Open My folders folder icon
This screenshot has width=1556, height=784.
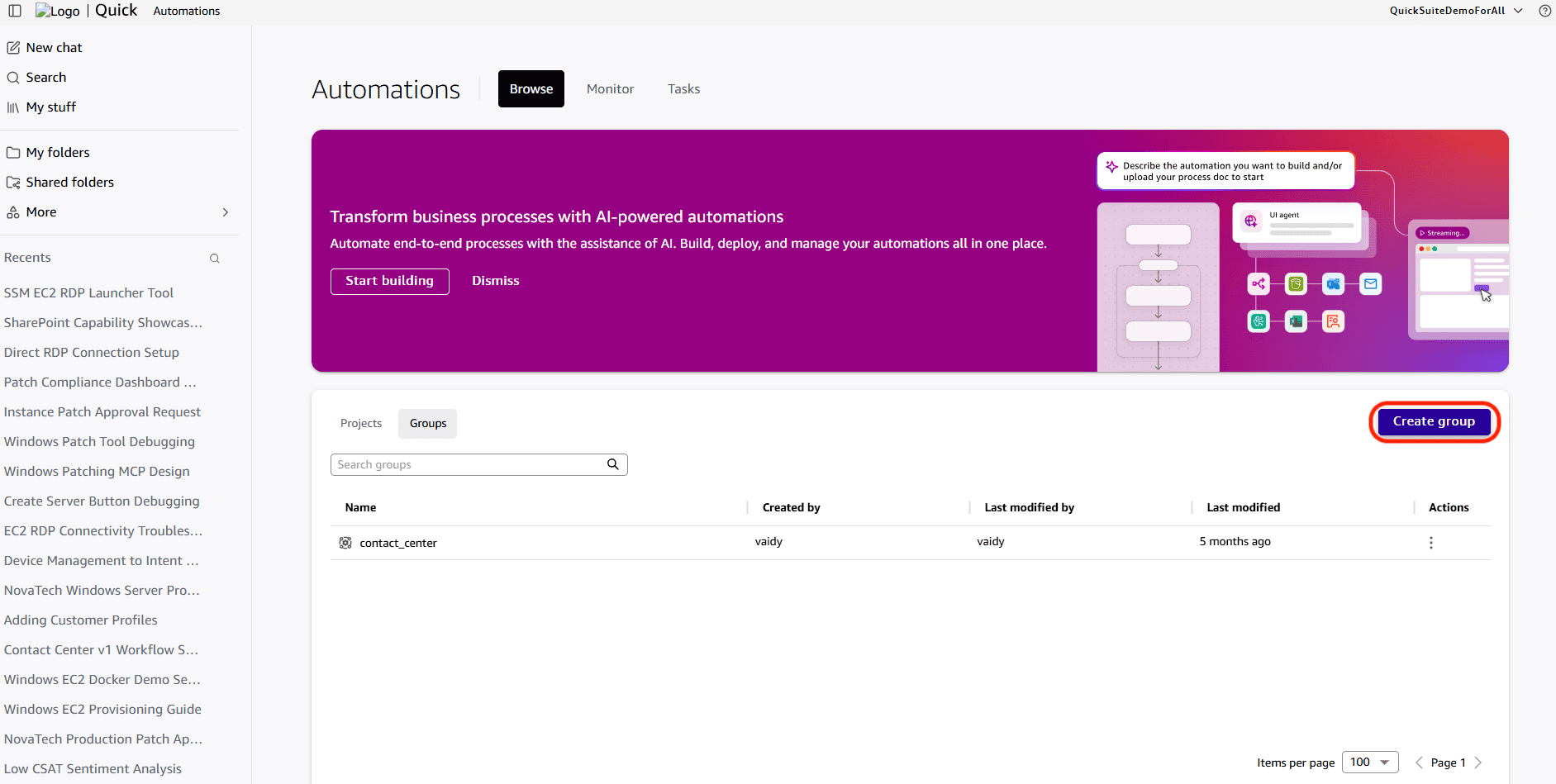13,153
